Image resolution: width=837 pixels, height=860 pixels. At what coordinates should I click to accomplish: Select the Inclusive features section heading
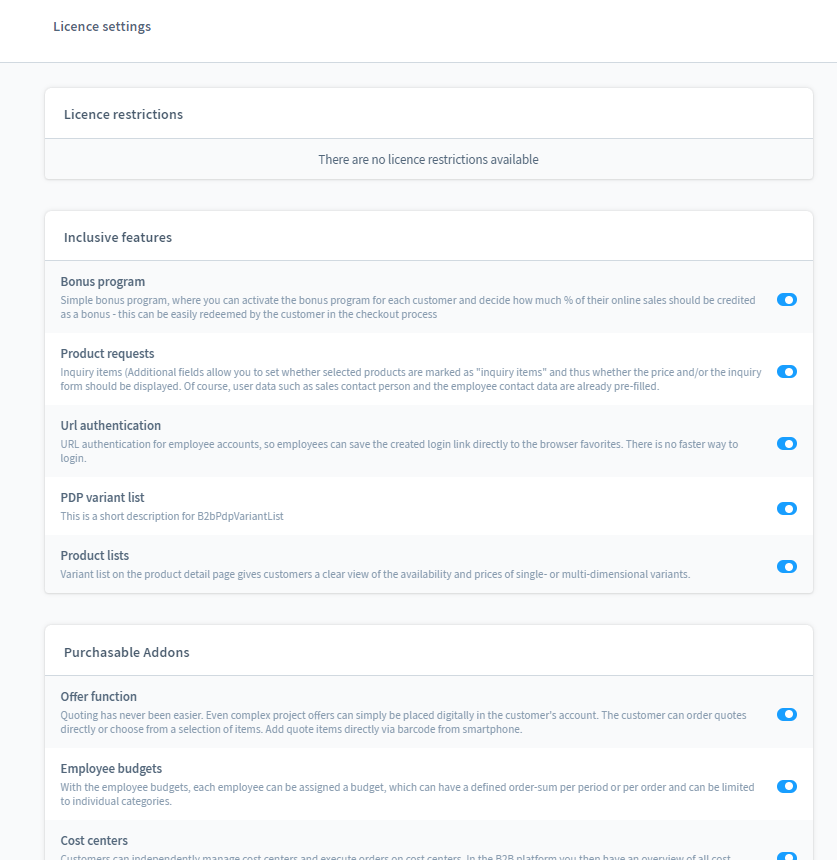click(118, 238)
